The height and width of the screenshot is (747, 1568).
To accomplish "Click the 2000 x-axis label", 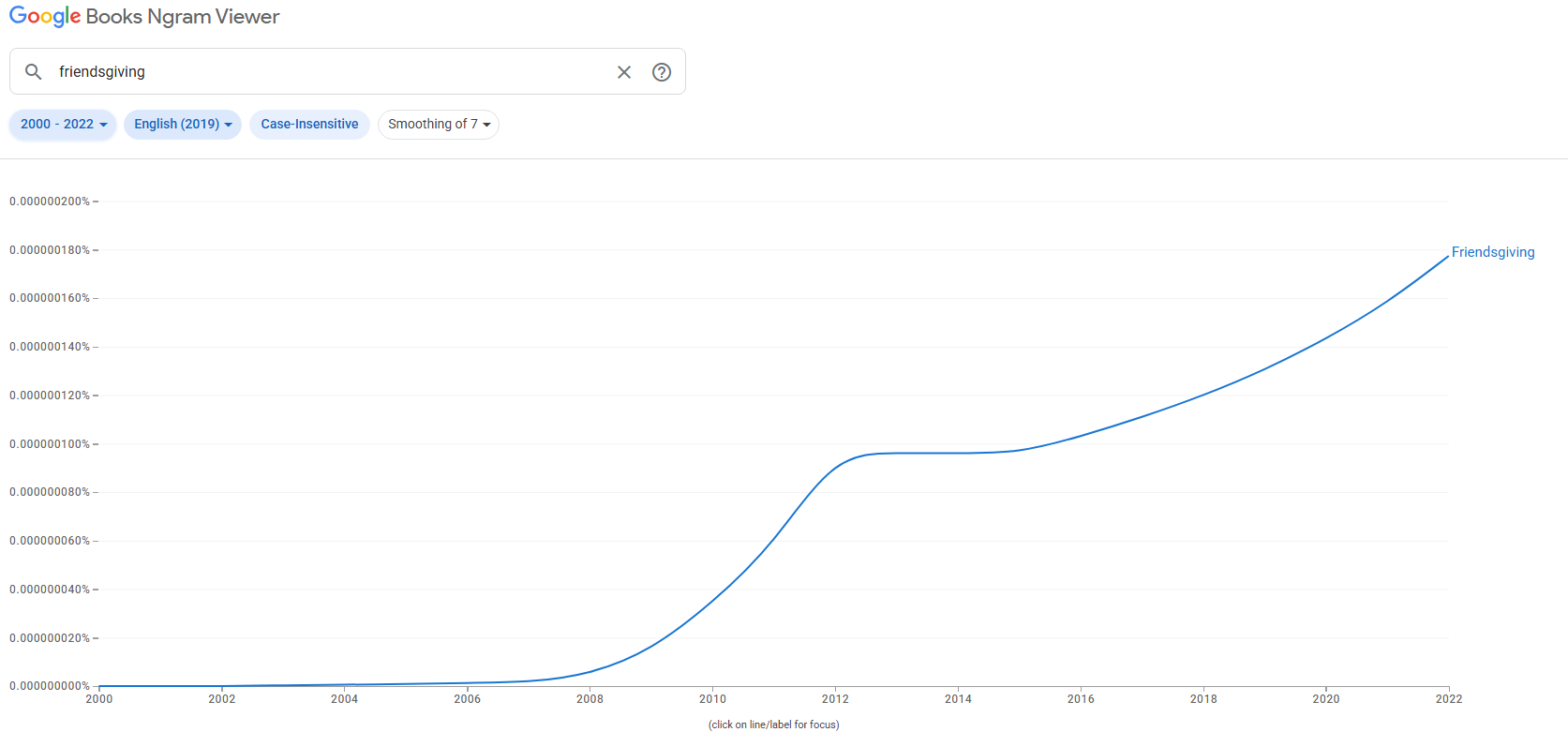I will pyautogui.click(x=99, y=698).
